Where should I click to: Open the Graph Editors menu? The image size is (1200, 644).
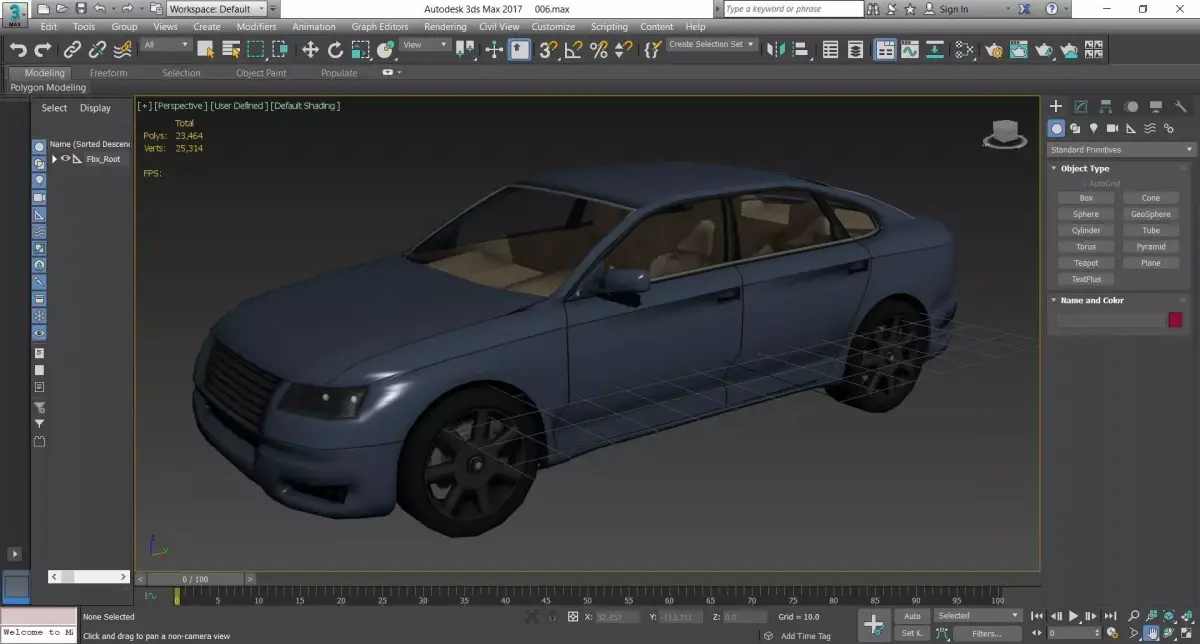[380, 27]
